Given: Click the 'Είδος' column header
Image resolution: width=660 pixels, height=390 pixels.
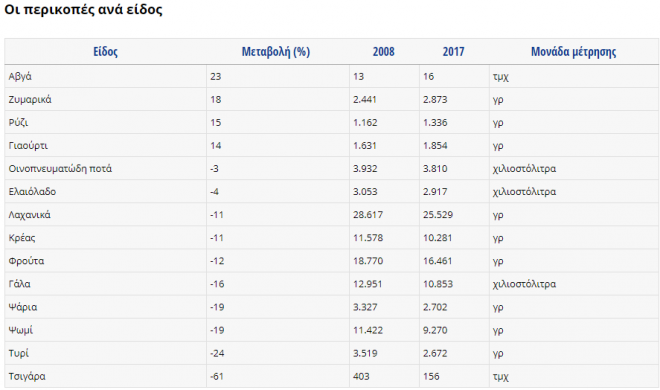Looking at the screenshot, I should [105, 52].
